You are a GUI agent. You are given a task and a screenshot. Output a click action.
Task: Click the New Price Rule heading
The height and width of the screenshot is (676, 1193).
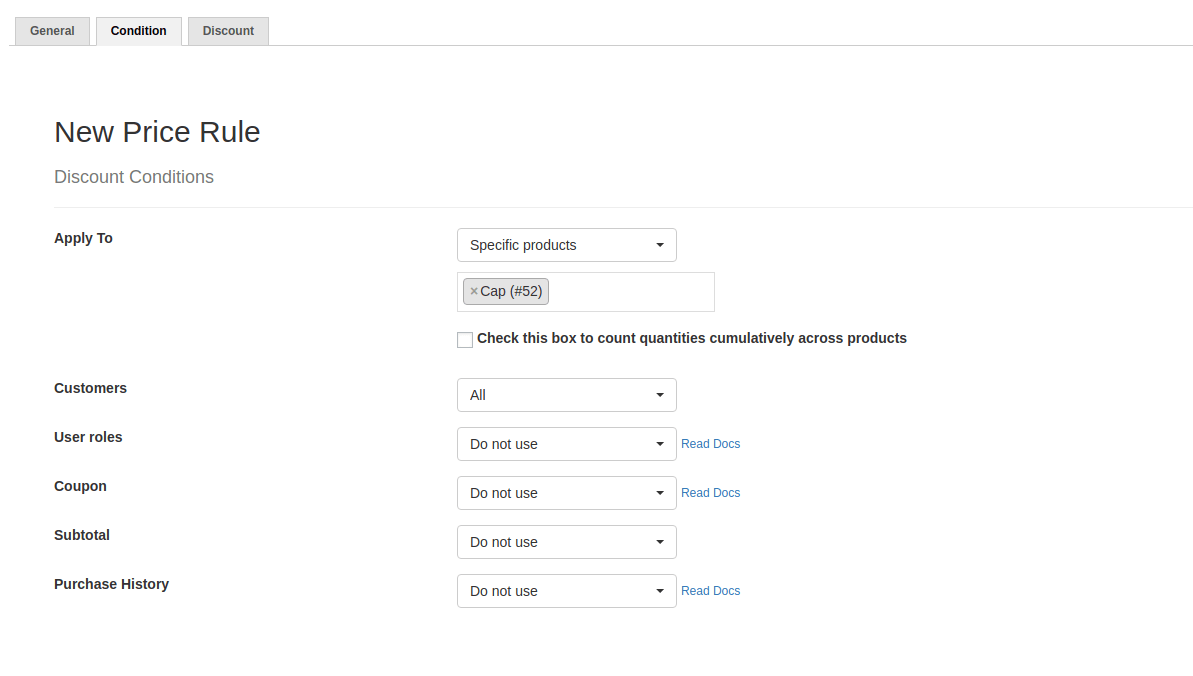(157, 132)
